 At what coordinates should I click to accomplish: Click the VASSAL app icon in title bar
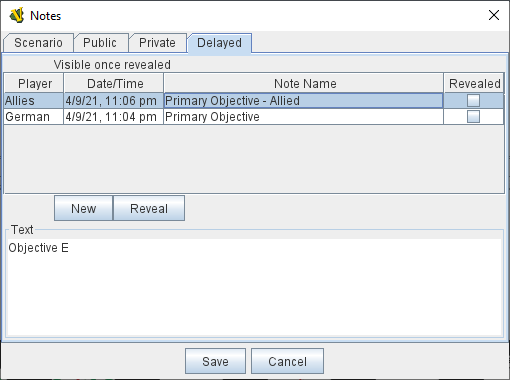(x=17, y=15)
